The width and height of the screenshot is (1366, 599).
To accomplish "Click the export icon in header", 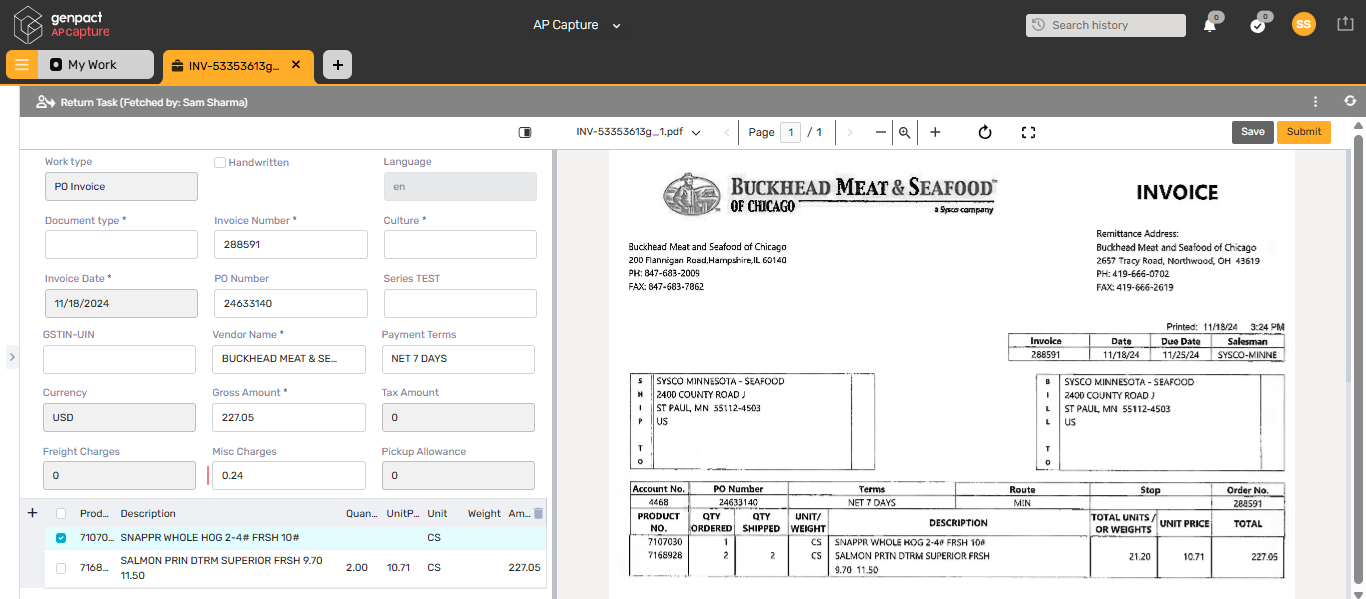I will (1345, 24).
